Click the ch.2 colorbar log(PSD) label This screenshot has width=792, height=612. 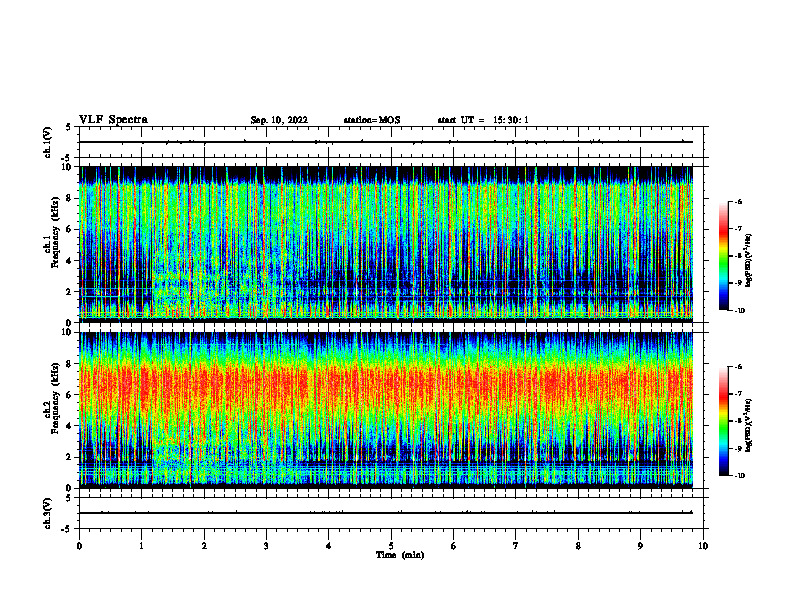click(749, 425)
